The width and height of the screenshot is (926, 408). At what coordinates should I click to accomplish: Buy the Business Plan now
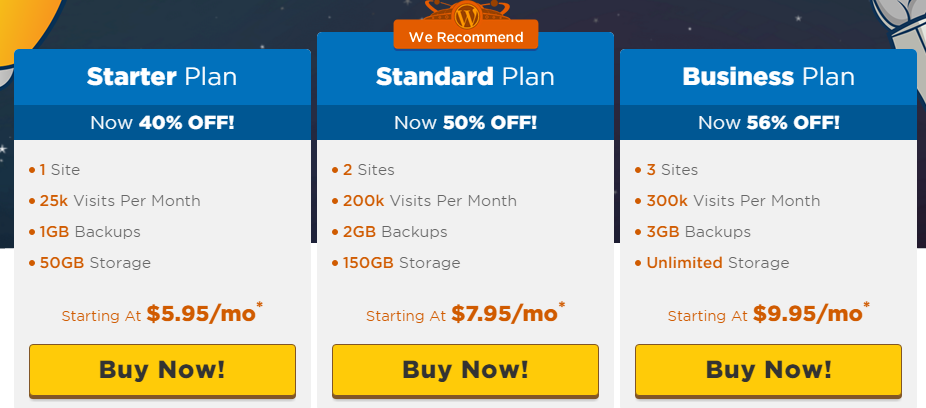click(768, 370)
